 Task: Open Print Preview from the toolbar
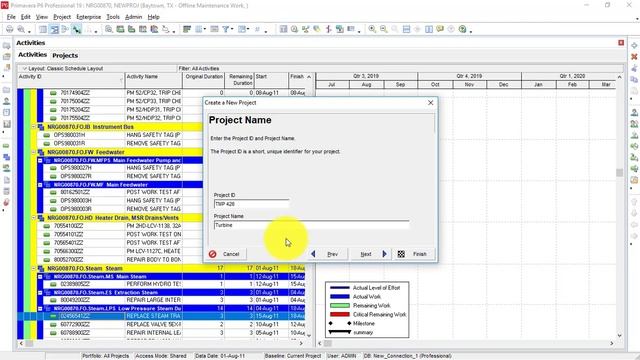click(x=21, y=29)
